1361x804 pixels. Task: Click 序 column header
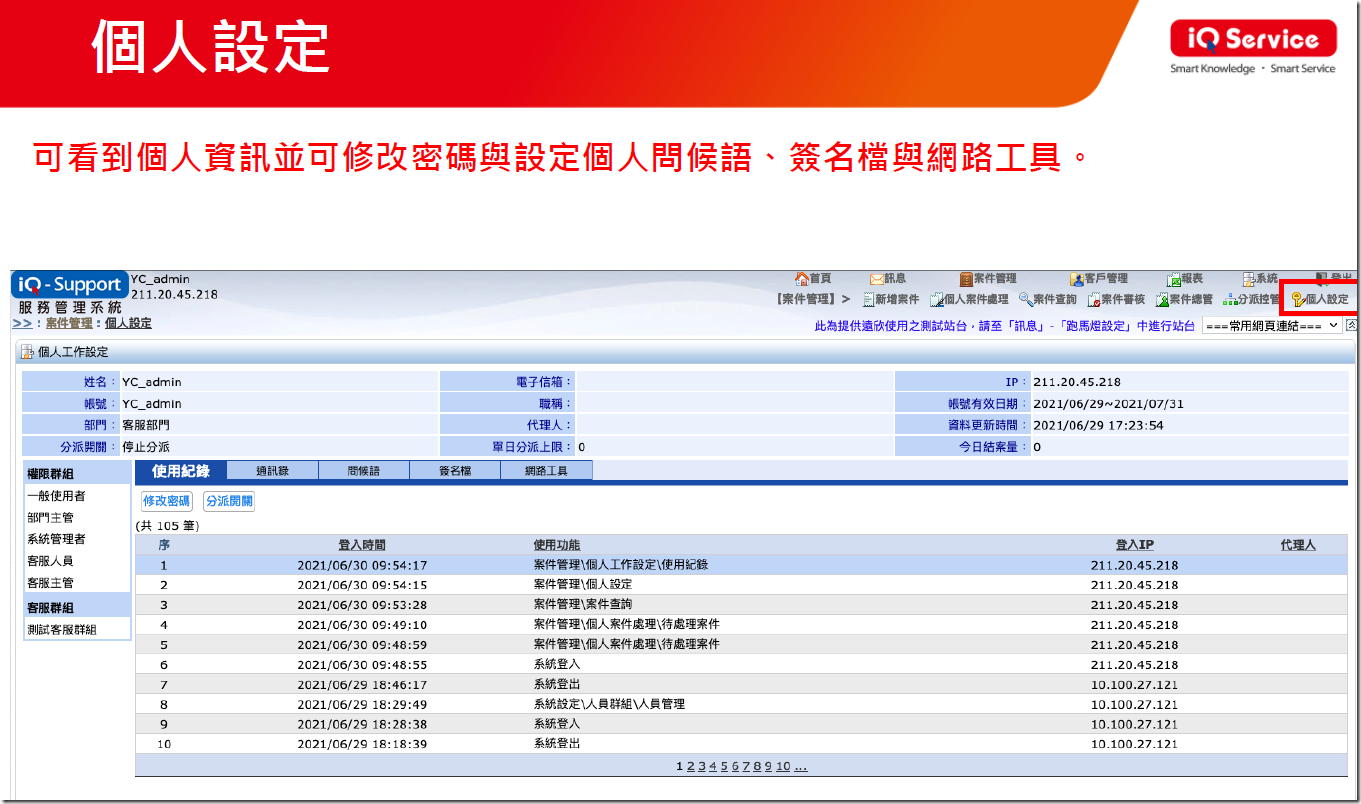[164, 545]
